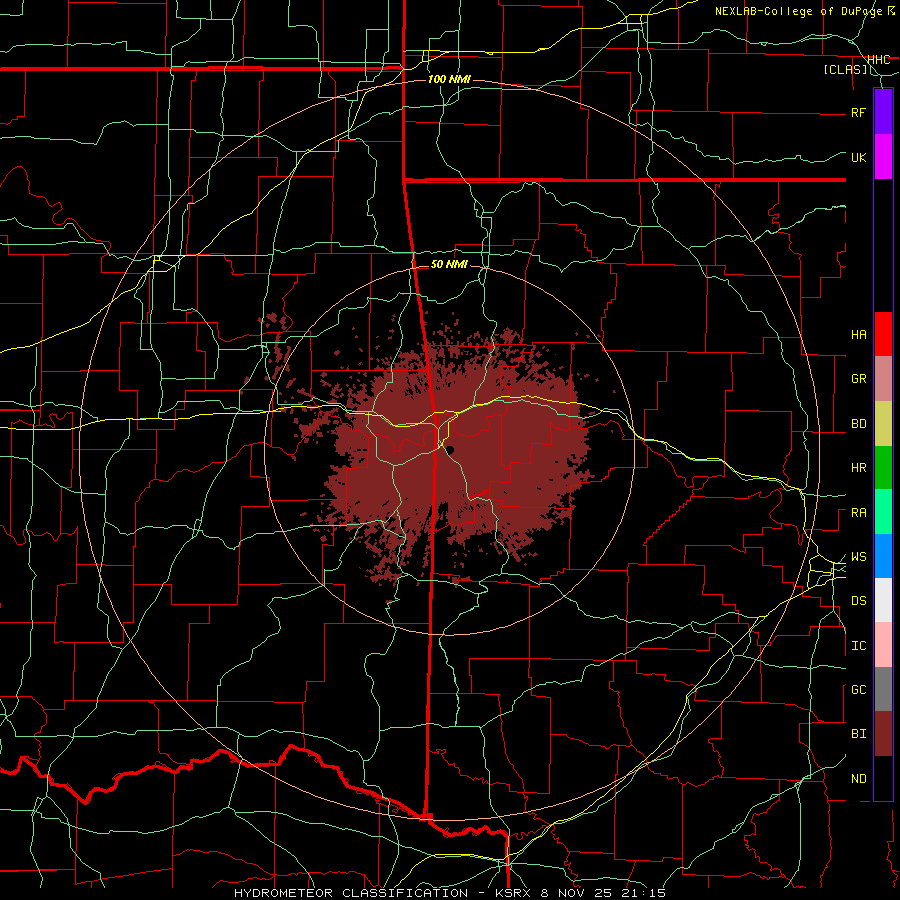
Task: Click the GC legend label
Action: coord(858,690)
